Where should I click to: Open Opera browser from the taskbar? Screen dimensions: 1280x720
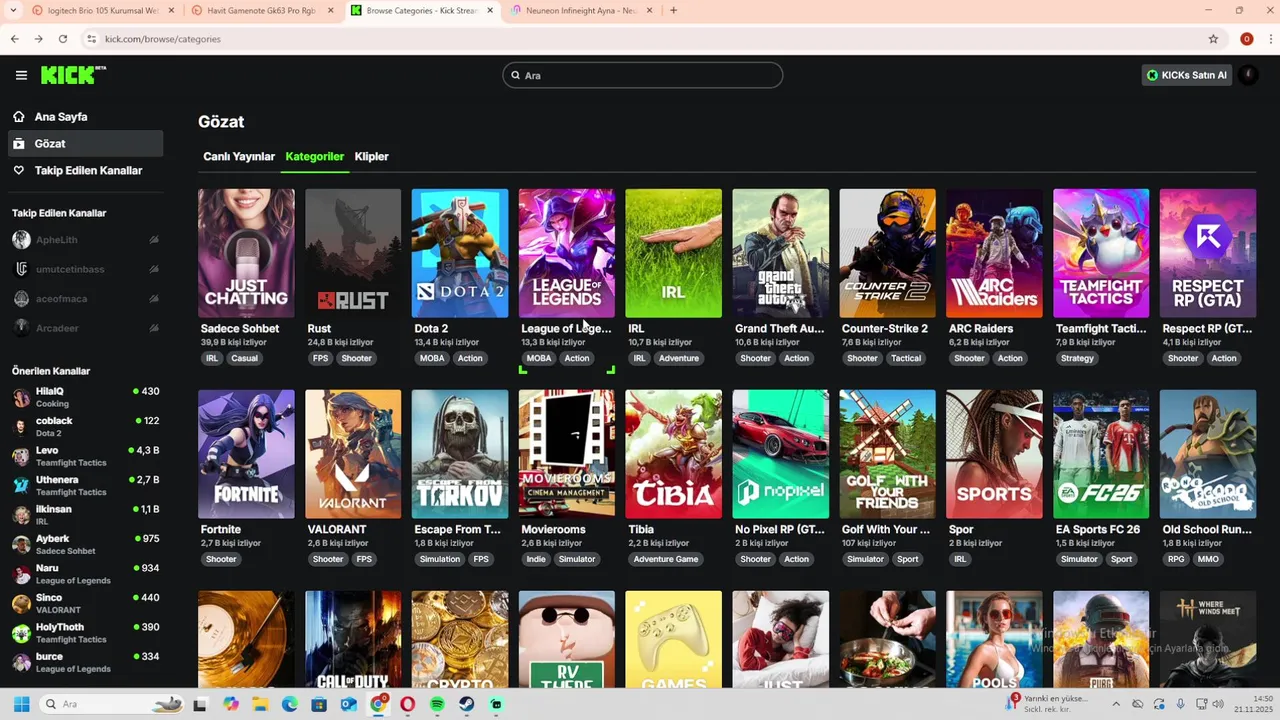[x=408, y=704]
